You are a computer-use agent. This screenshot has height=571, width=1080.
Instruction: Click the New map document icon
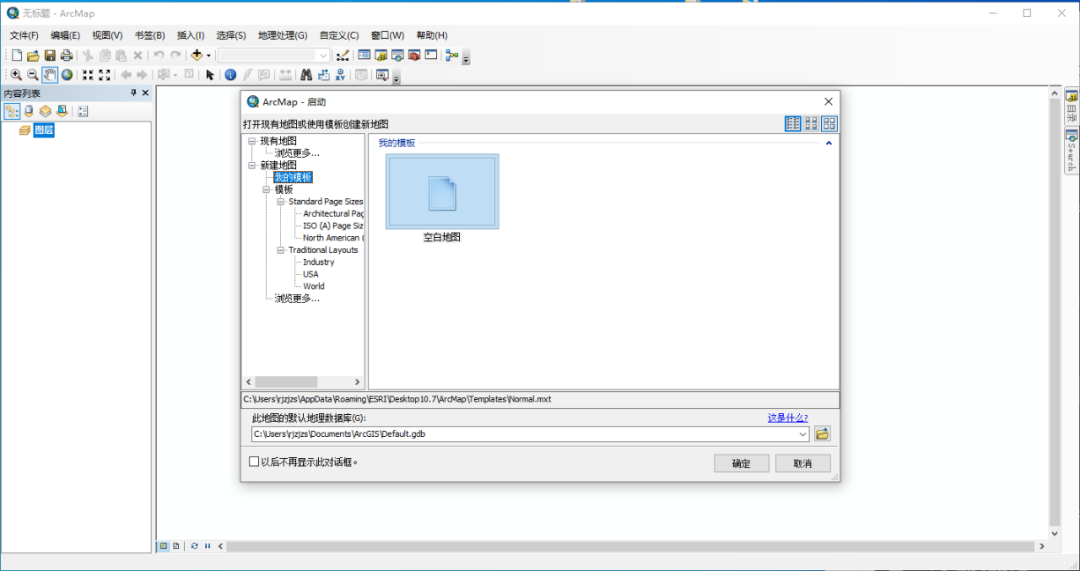tap(17, 55)
